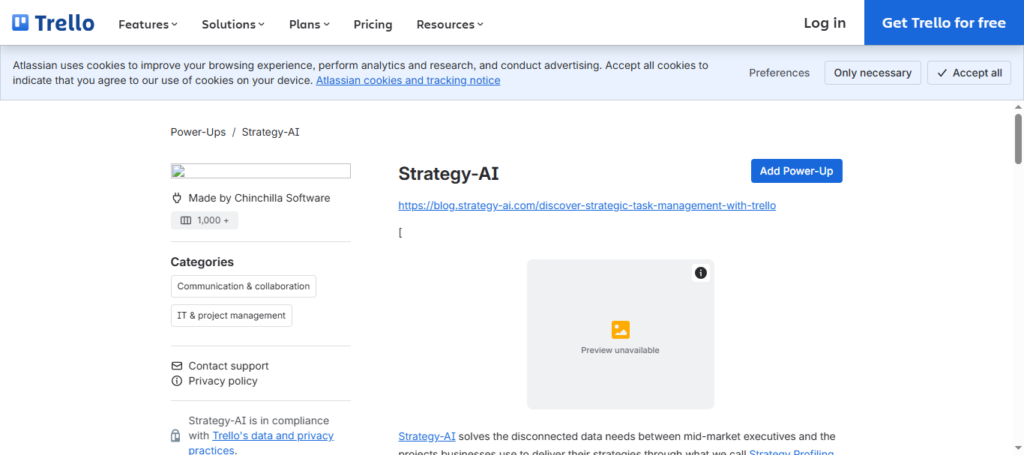This screenshot has width=1024, height=455.
Task: Click Made by Chinchilla Software text
Action: coord(259,198)
